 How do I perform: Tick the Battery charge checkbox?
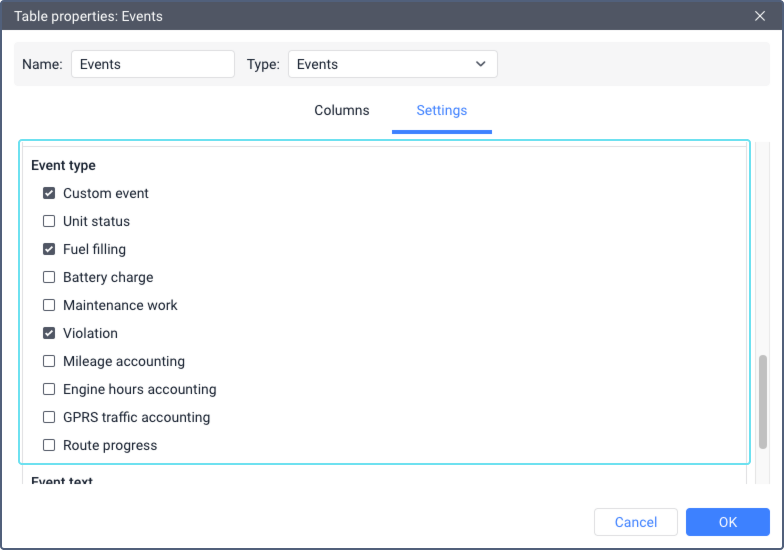tap(49, 277)
